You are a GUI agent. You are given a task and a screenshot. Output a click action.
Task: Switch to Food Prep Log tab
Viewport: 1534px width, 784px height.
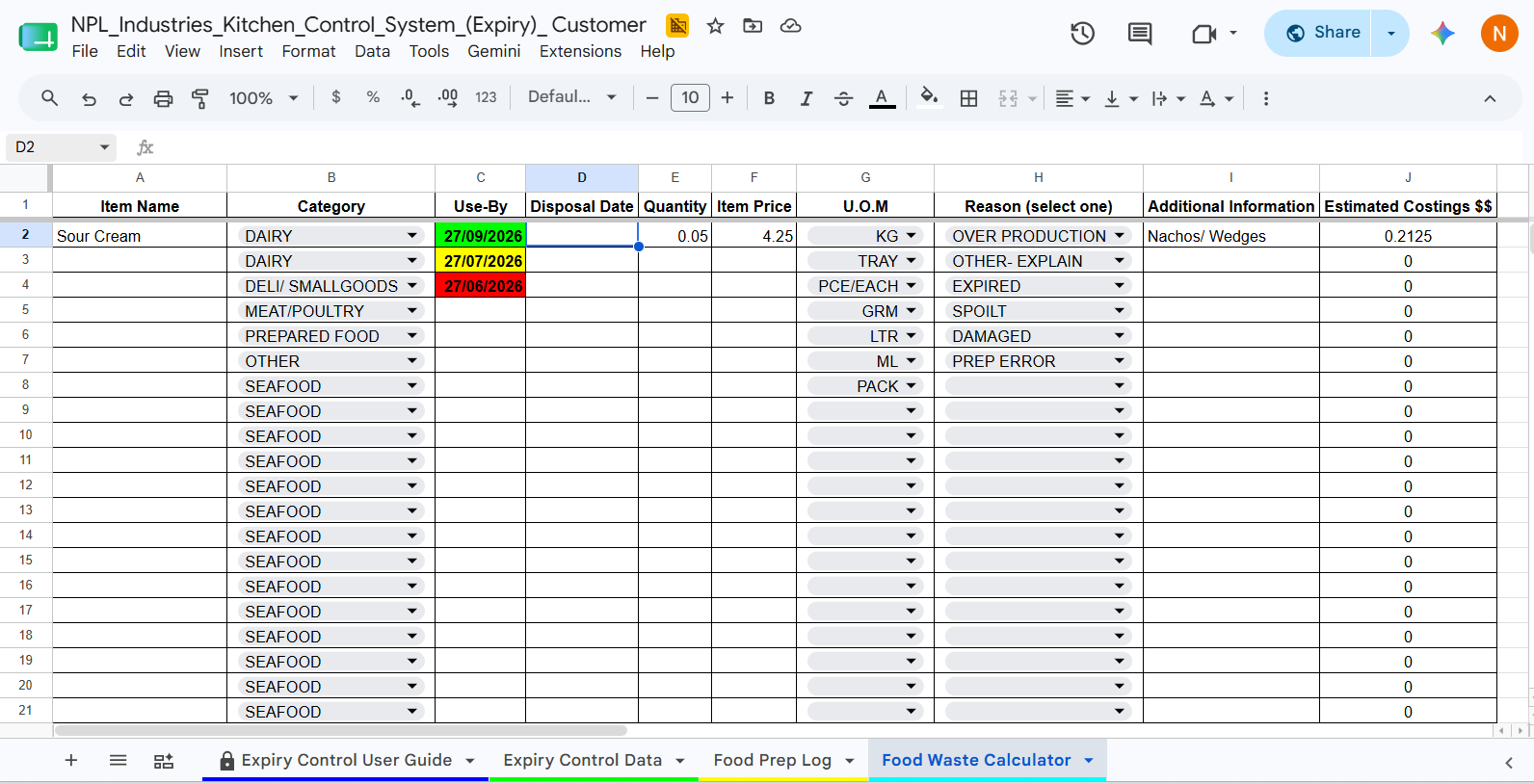coord(772,760)
